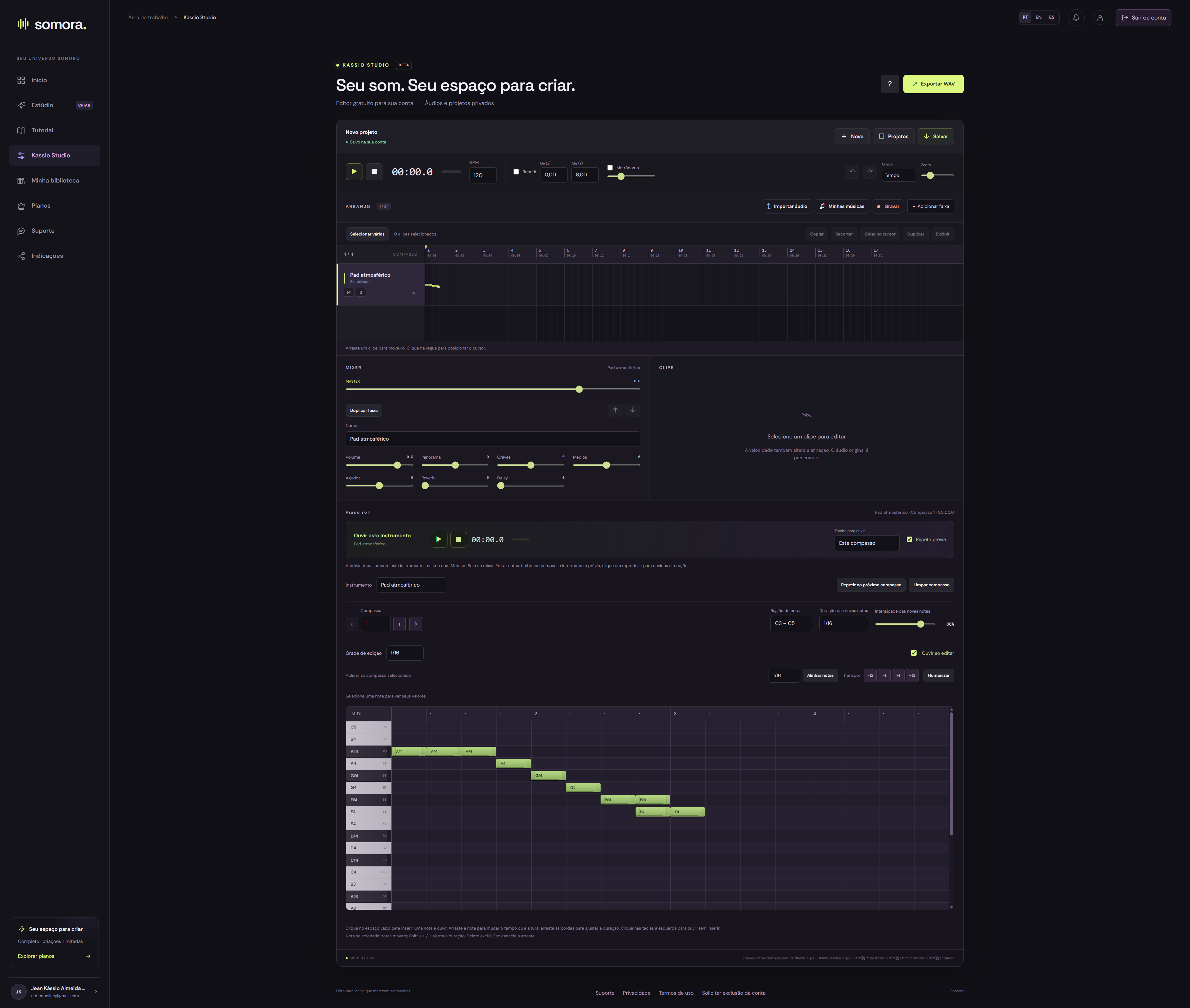1190x1008 pixels.
Task: Click the Humanizar button
Action: (x=938, y=676)
